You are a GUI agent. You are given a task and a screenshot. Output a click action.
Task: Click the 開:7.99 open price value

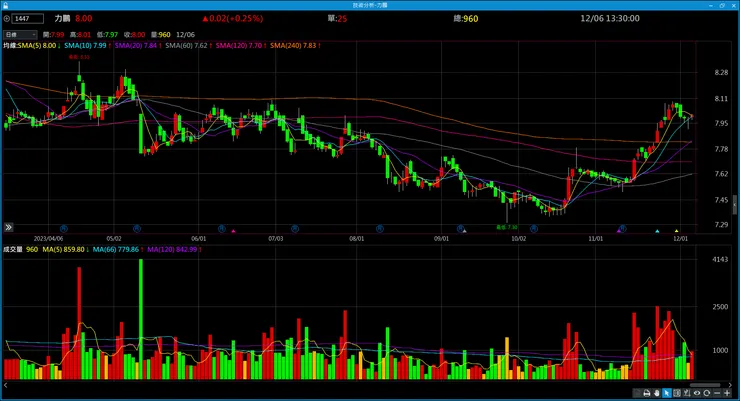(x=53, y=35)
